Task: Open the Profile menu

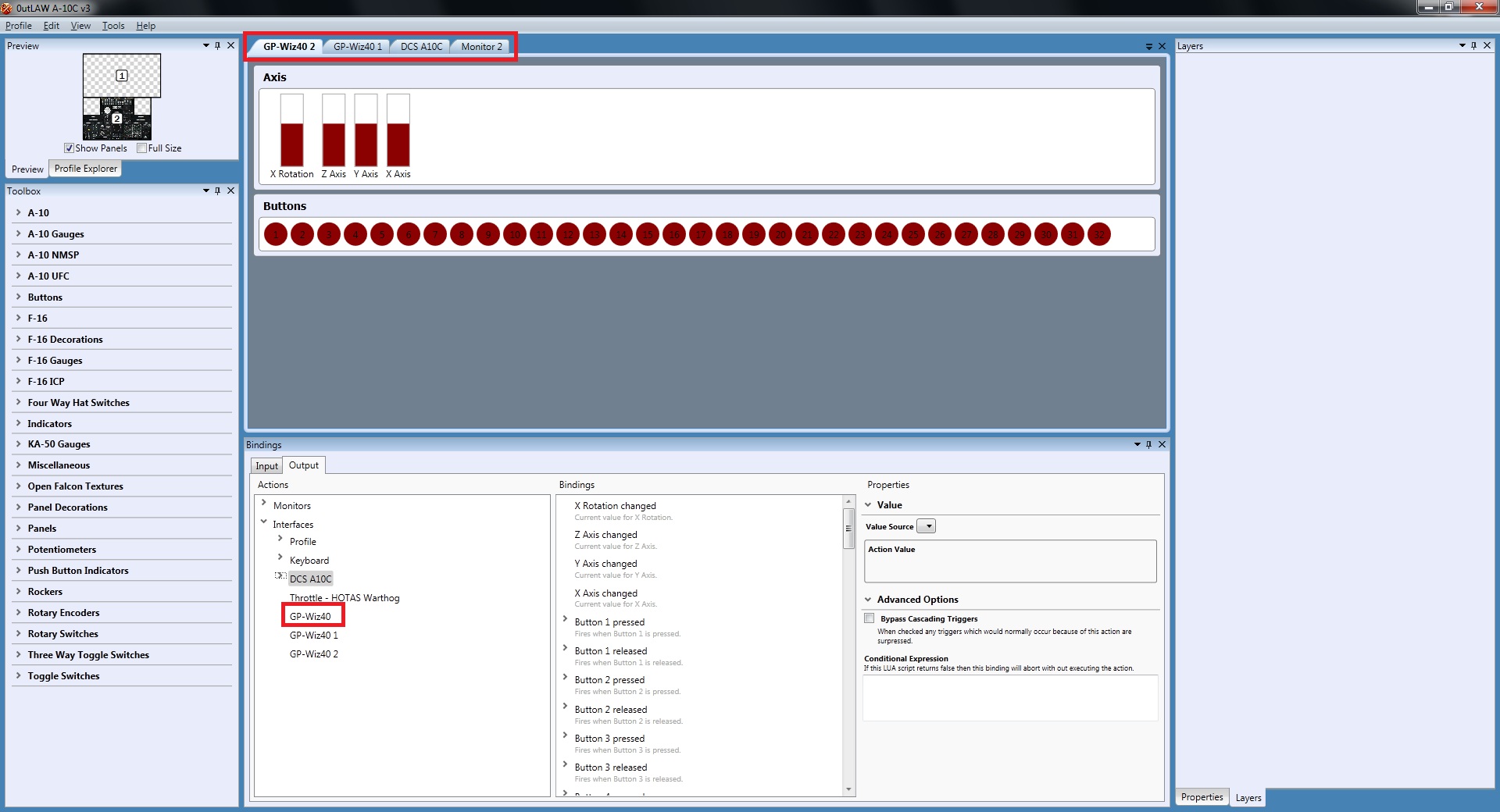Action: pyautogui.click(x=19, y=26)
